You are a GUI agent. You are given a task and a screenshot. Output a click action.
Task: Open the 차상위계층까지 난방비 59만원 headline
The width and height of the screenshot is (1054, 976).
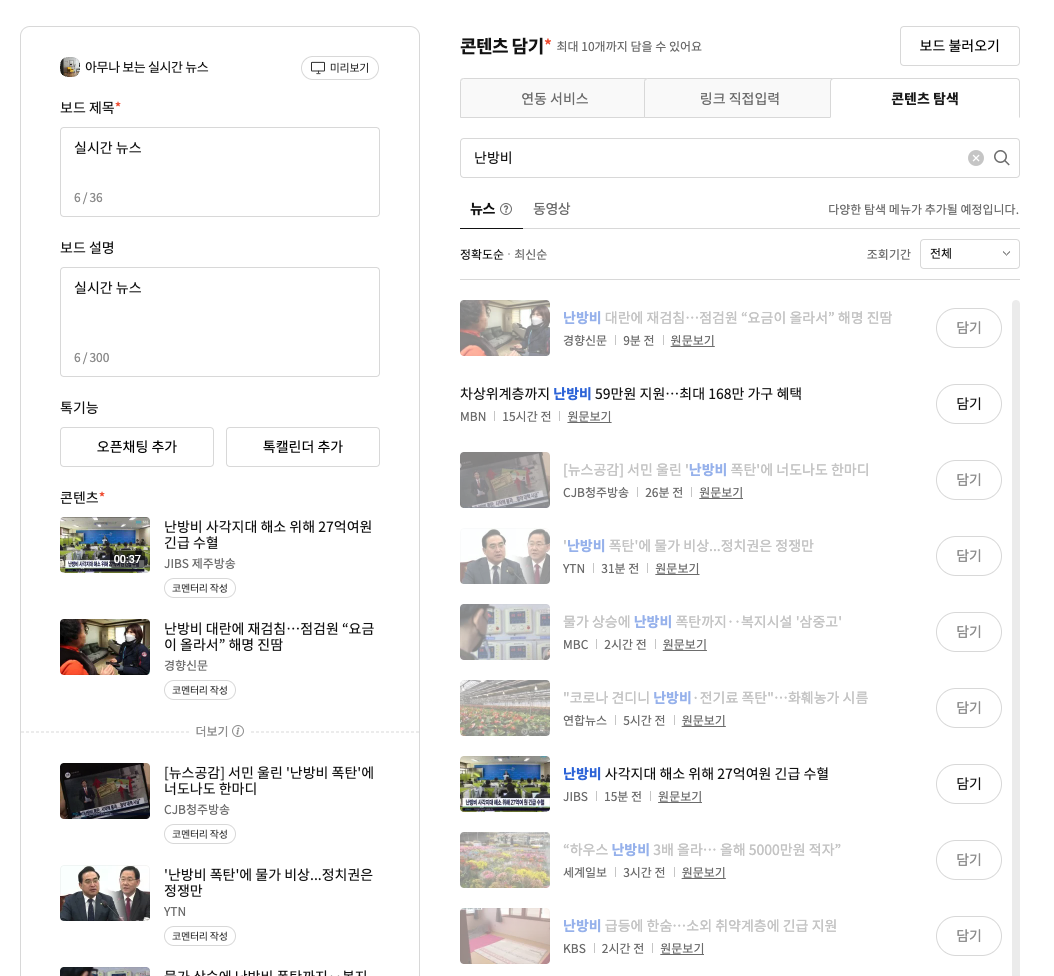[631, 394]
